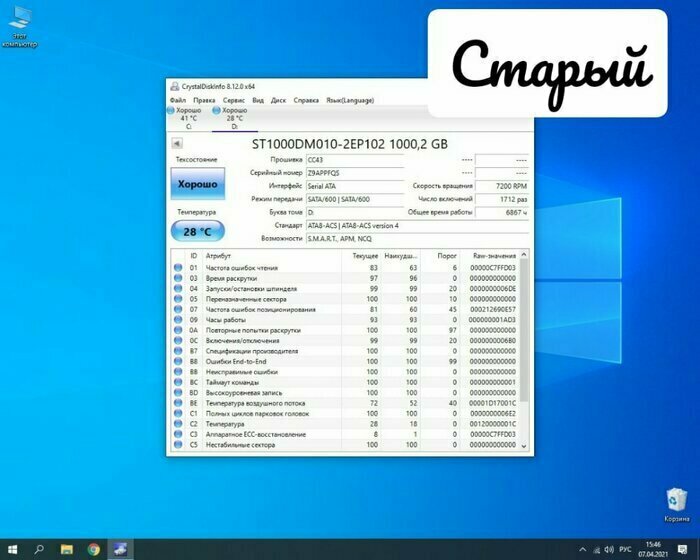This screenshot has width=700, height=560.
Task: Click the taskbar search magnifier icon
Action: click(39, 549)
